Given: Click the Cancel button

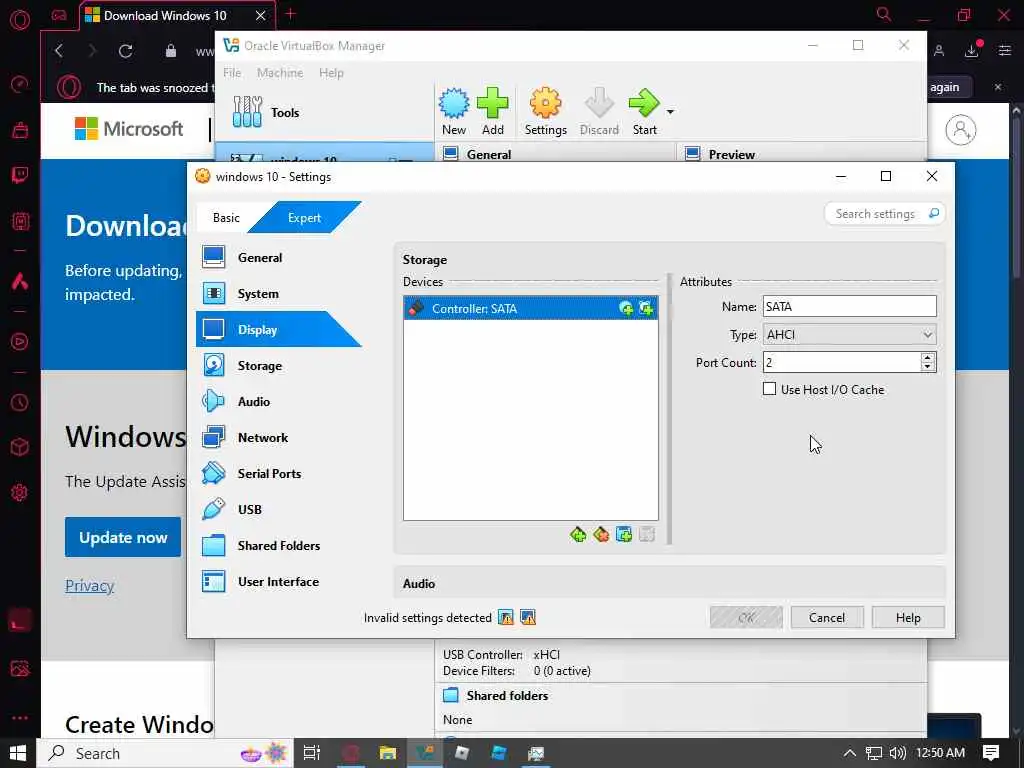Looking at the screenshot, I should tap(827, 618).
